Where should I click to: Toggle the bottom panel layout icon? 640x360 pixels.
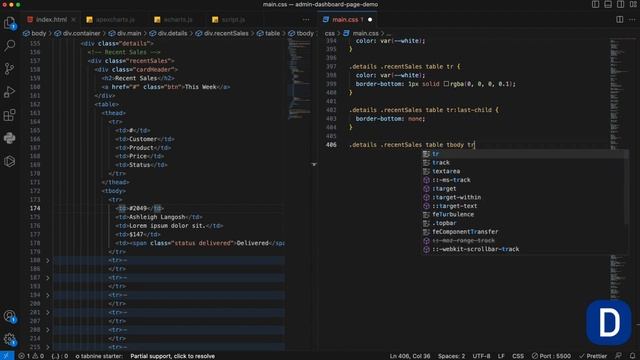608,4
